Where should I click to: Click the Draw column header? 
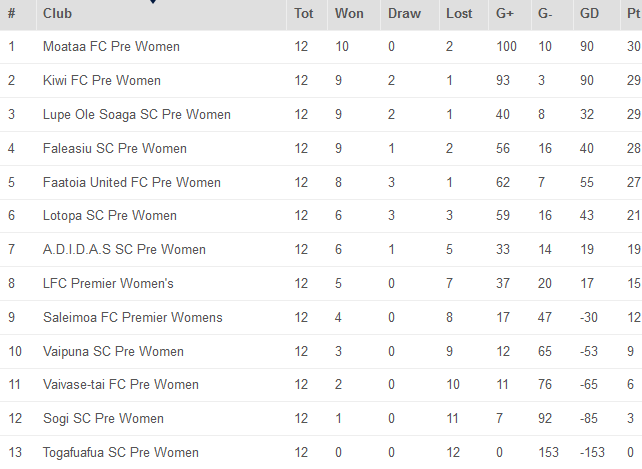point(404,14)
